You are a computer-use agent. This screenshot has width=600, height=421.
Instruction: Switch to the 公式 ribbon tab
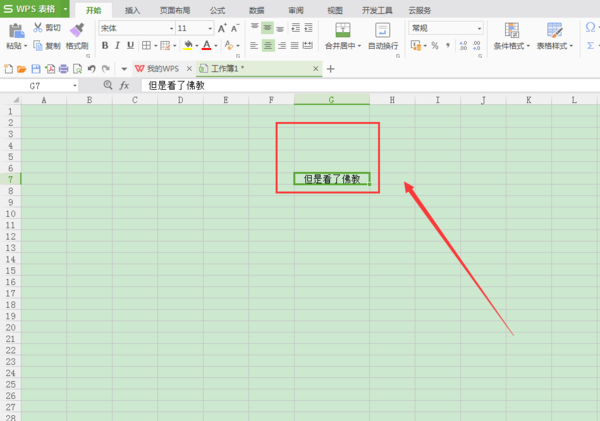[217, 10]
